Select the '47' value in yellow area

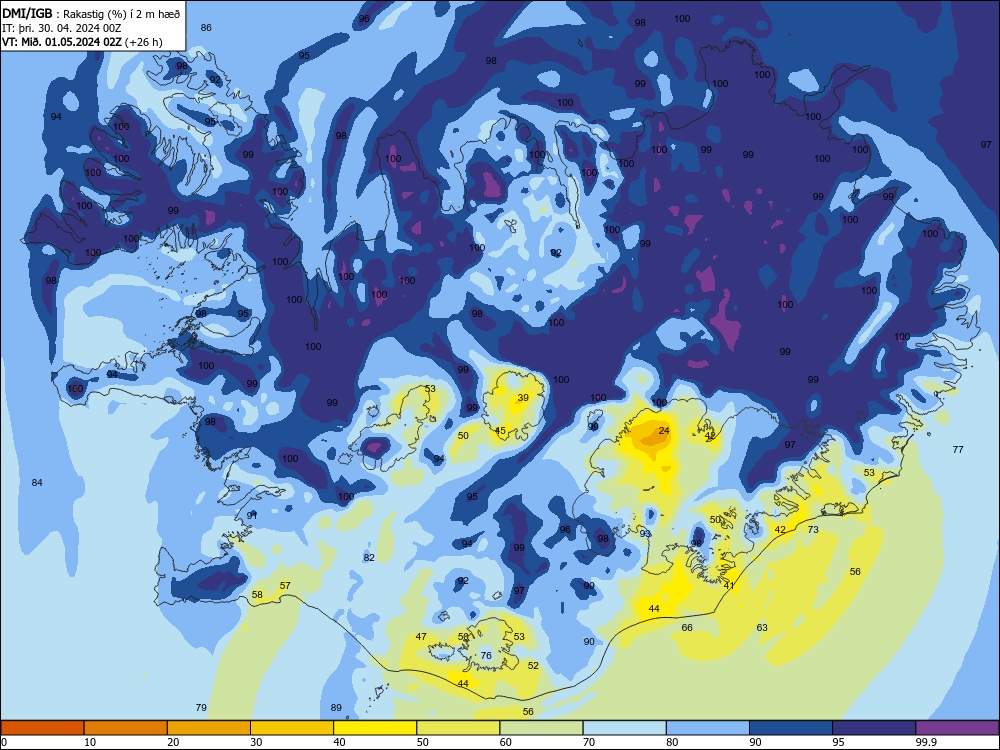click(421, 636)
